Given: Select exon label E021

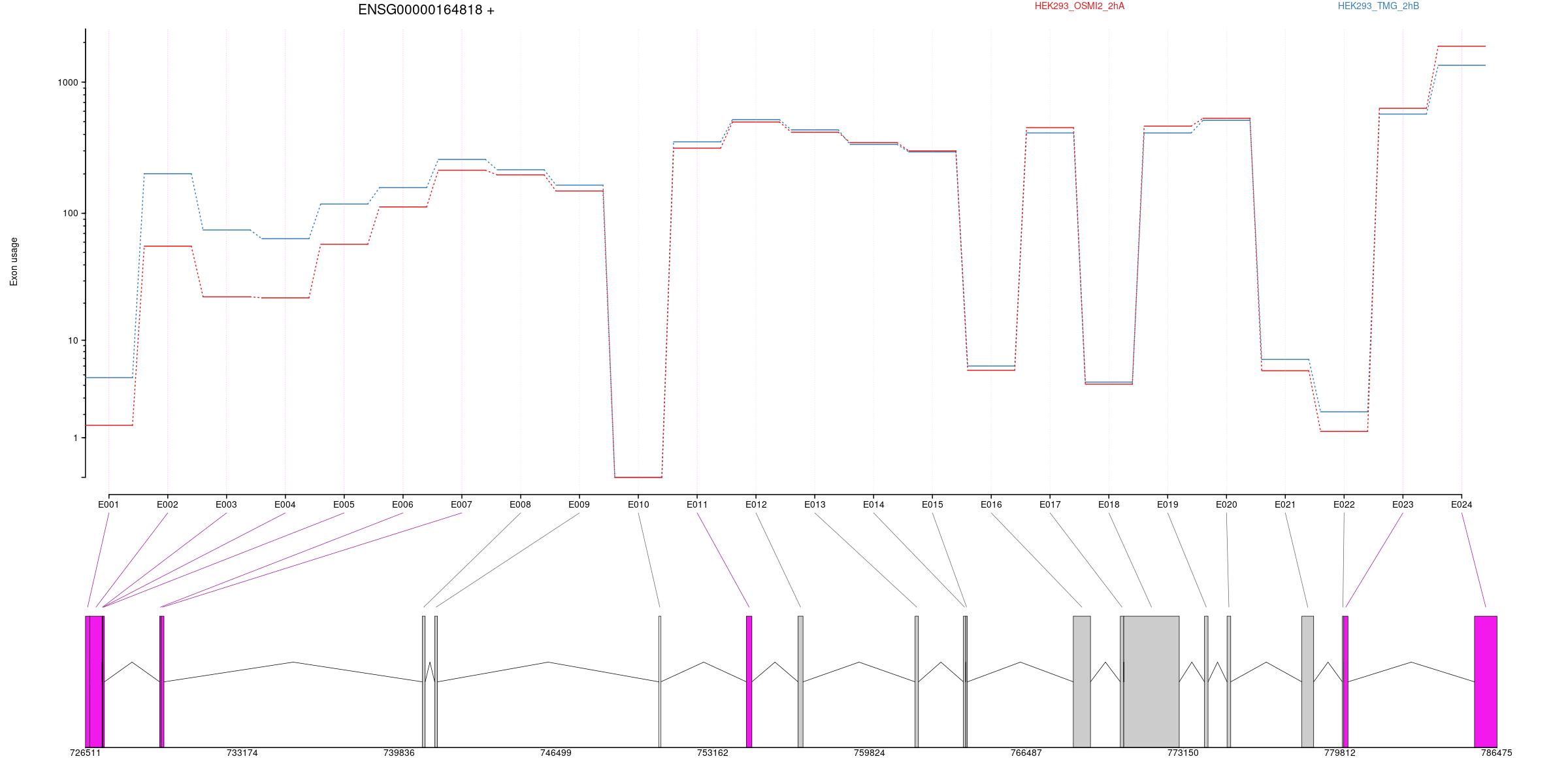Looking at the screenshot, I should (x=1285, y=504).
